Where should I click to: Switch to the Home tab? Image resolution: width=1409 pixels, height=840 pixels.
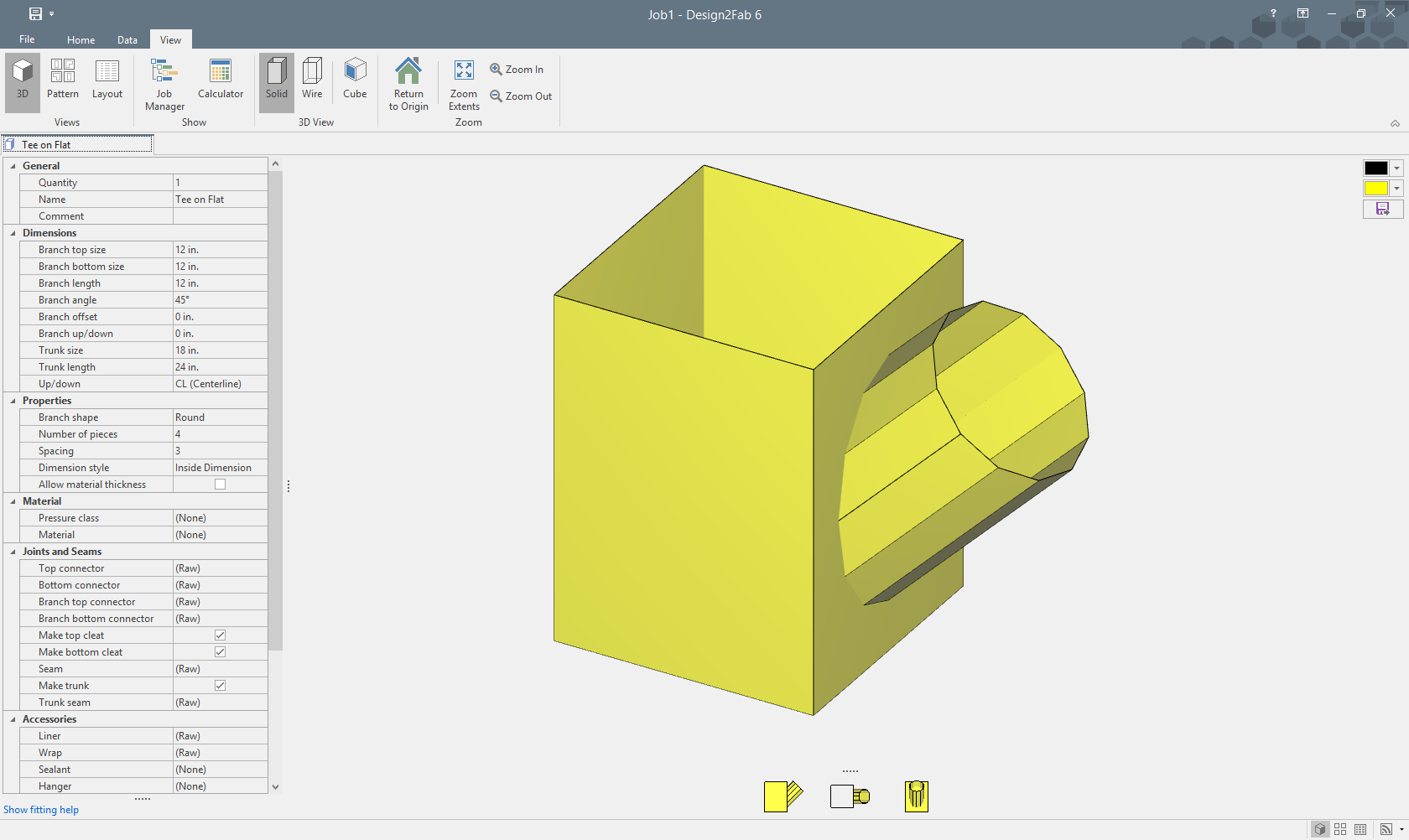tap(81, 39)
